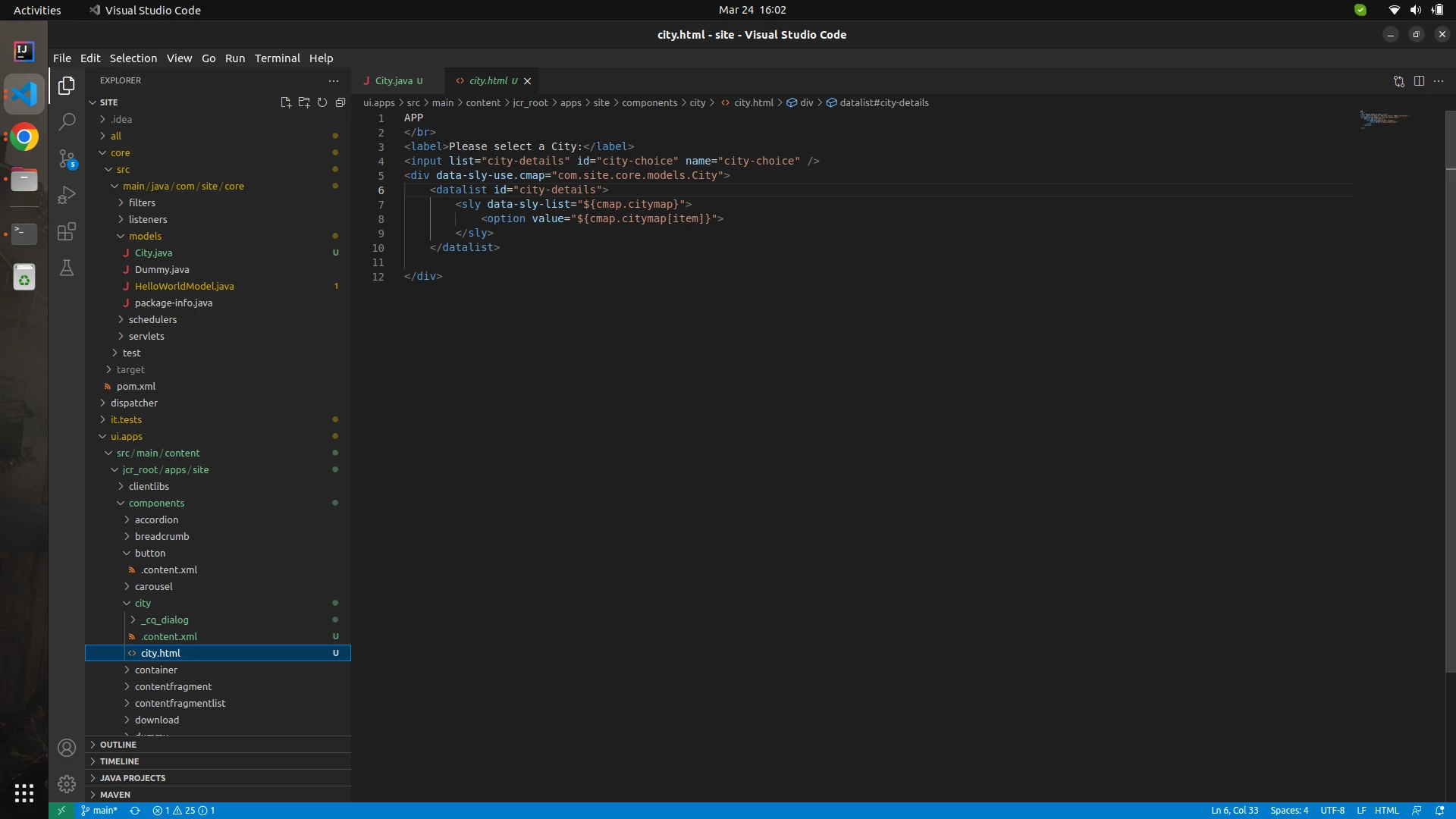Expand the _cq_dialog folder
Screen dimensions: 1456x819
(x=165, y=620)
